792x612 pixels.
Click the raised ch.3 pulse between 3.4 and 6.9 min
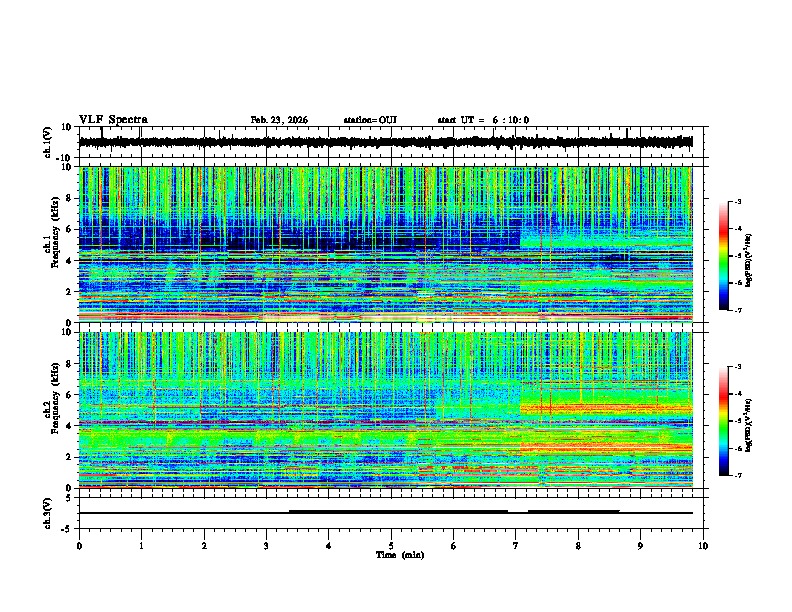pyautogui.click(x=398, y=511)
